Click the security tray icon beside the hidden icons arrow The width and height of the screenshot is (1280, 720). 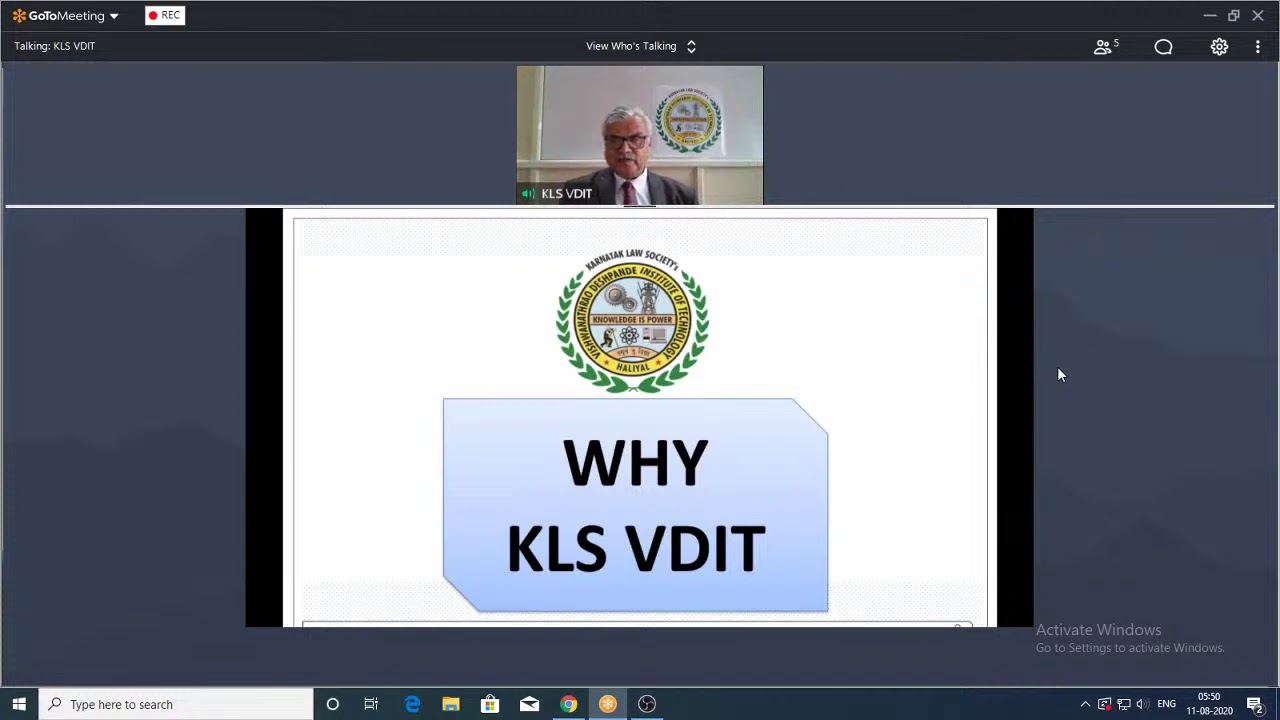tap(1104, 704)
